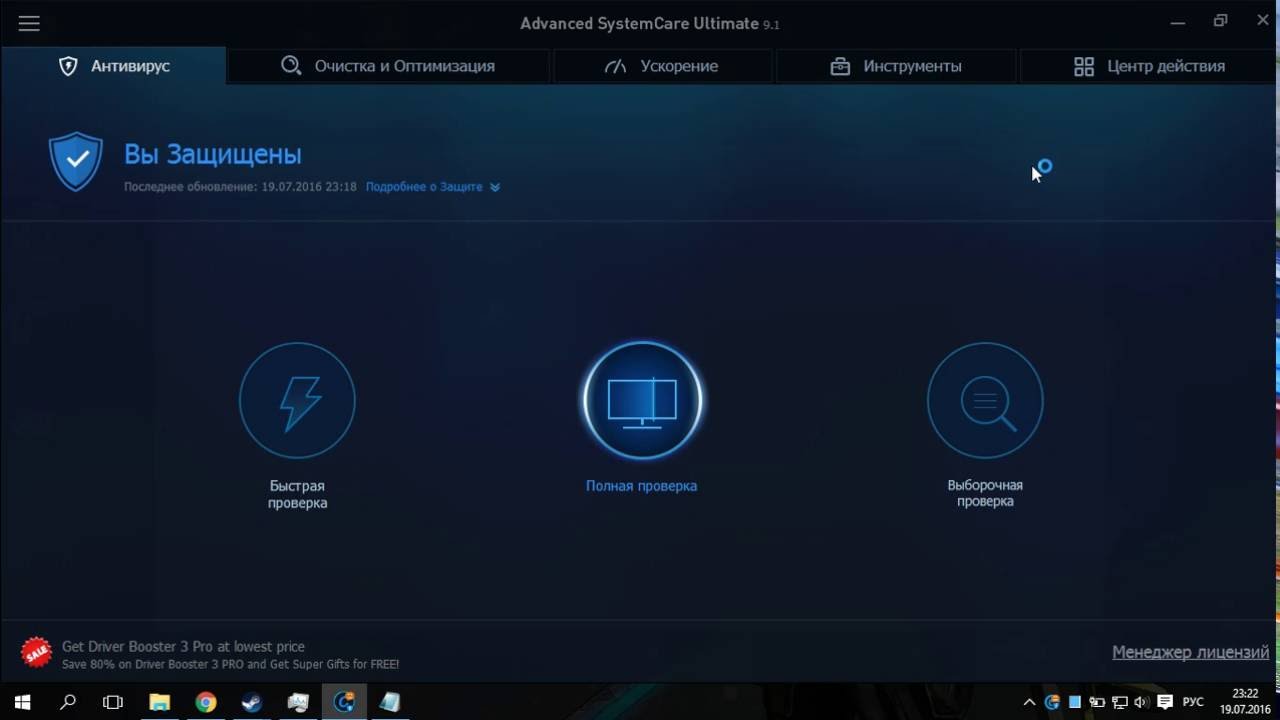Click the blue square tray icon

coord(1075,702)
